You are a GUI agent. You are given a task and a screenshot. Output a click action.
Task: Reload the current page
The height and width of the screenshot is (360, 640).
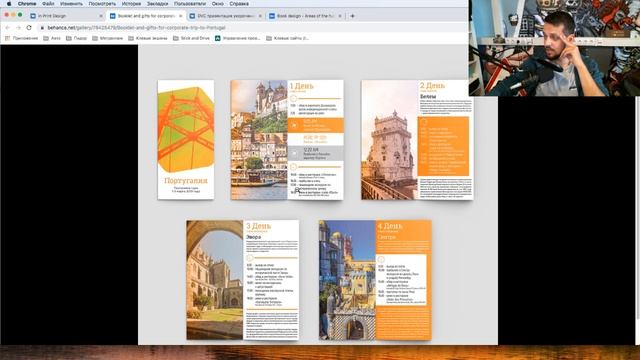29,28
